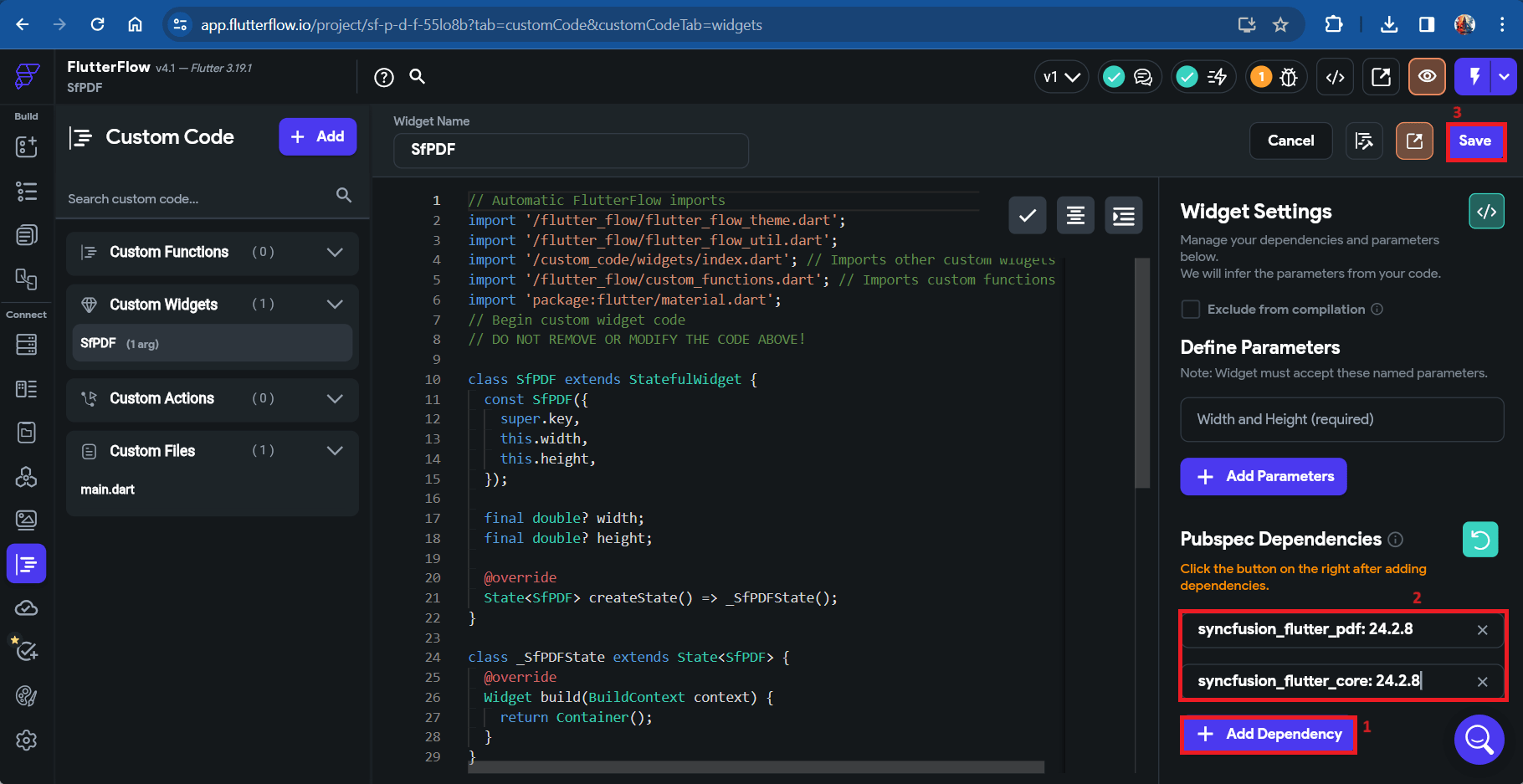Click the format code align icon
This screenshot has width=1523, height=784.
point(1075,216)
